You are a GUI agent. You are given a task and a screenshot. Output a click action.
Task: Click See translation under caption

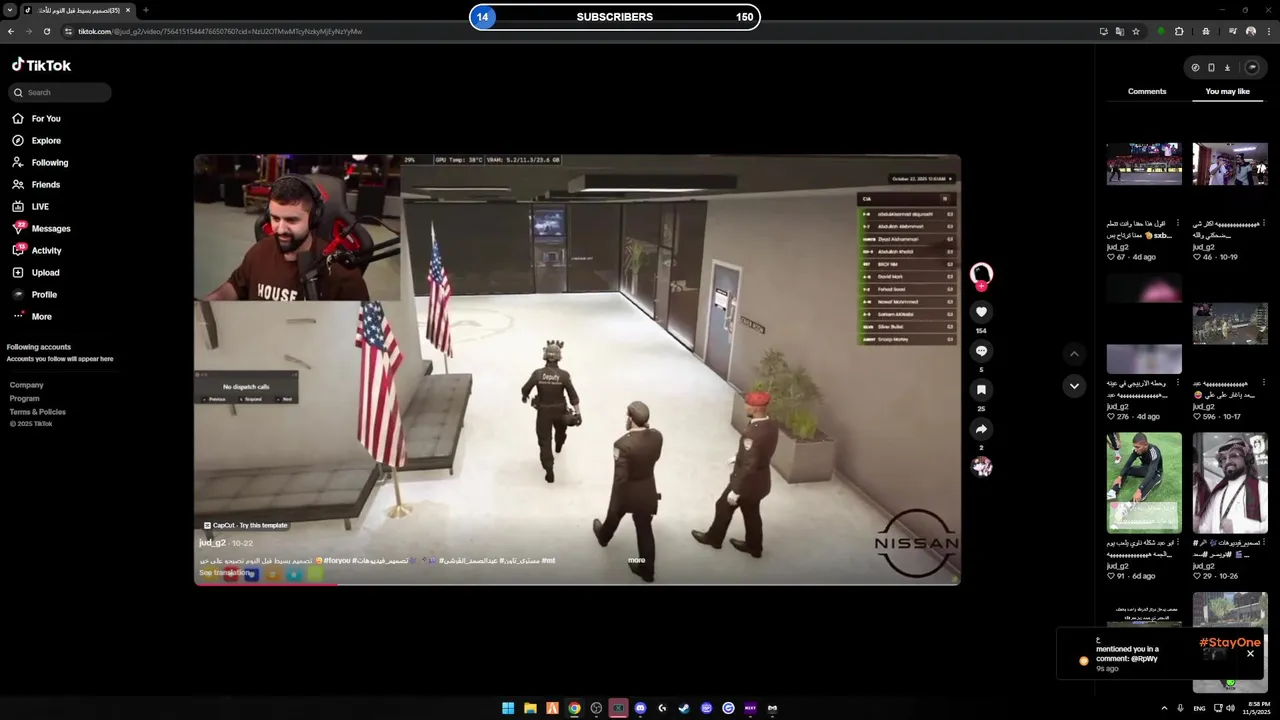[225, 573]
